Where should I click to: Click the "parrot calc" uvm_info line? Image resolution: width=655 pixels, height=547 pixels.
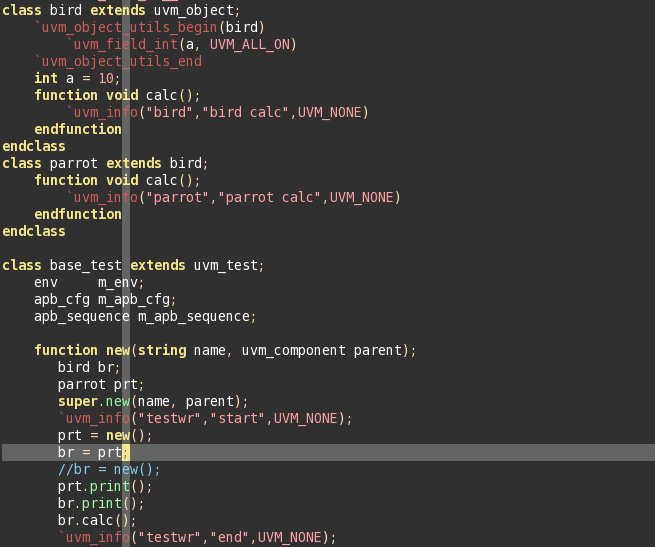click(x=234, y=197)
